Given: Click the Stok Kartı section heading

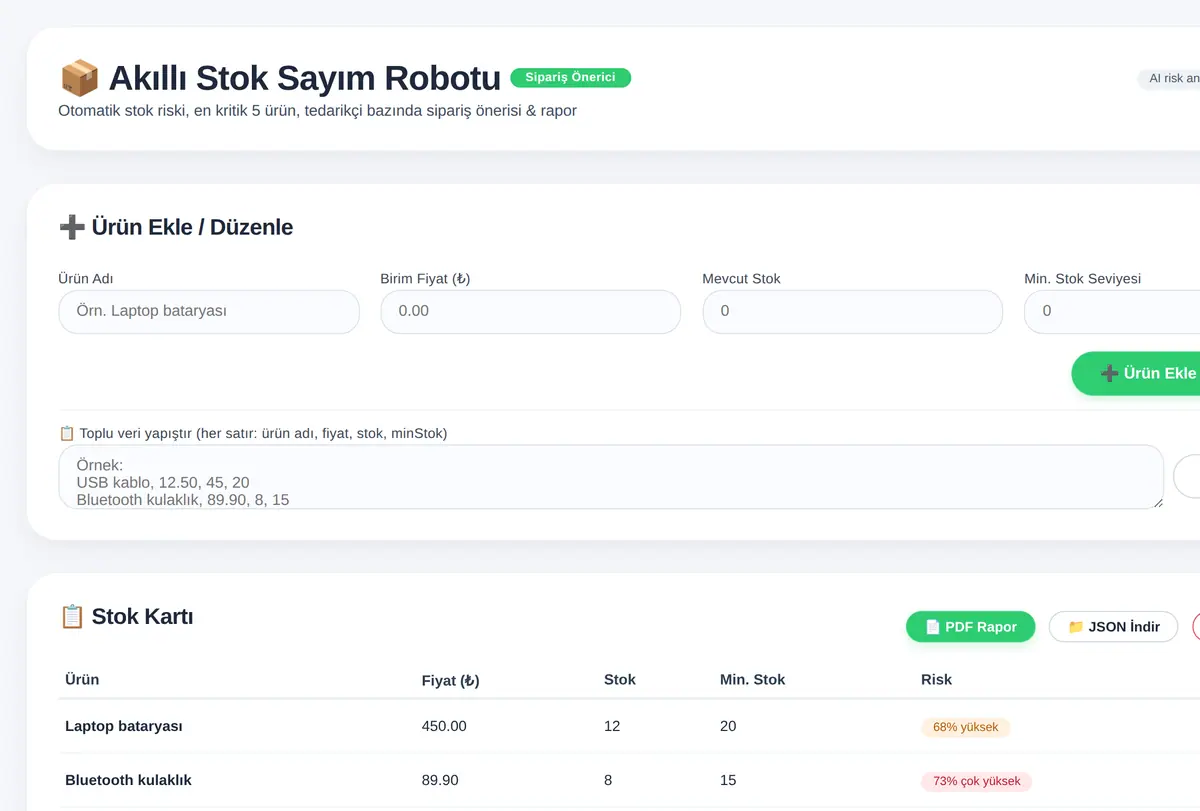Looking at the screenshot, I should pyautogui.click(x=142, y=616).
